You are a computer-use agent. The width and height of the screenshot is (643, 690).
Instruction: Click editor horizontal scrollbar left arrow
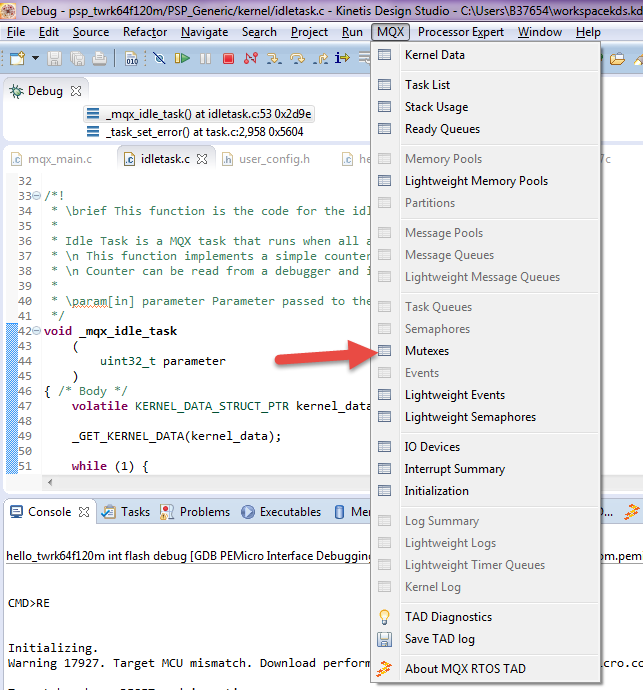pyautogui.click(x=50, y=482)
